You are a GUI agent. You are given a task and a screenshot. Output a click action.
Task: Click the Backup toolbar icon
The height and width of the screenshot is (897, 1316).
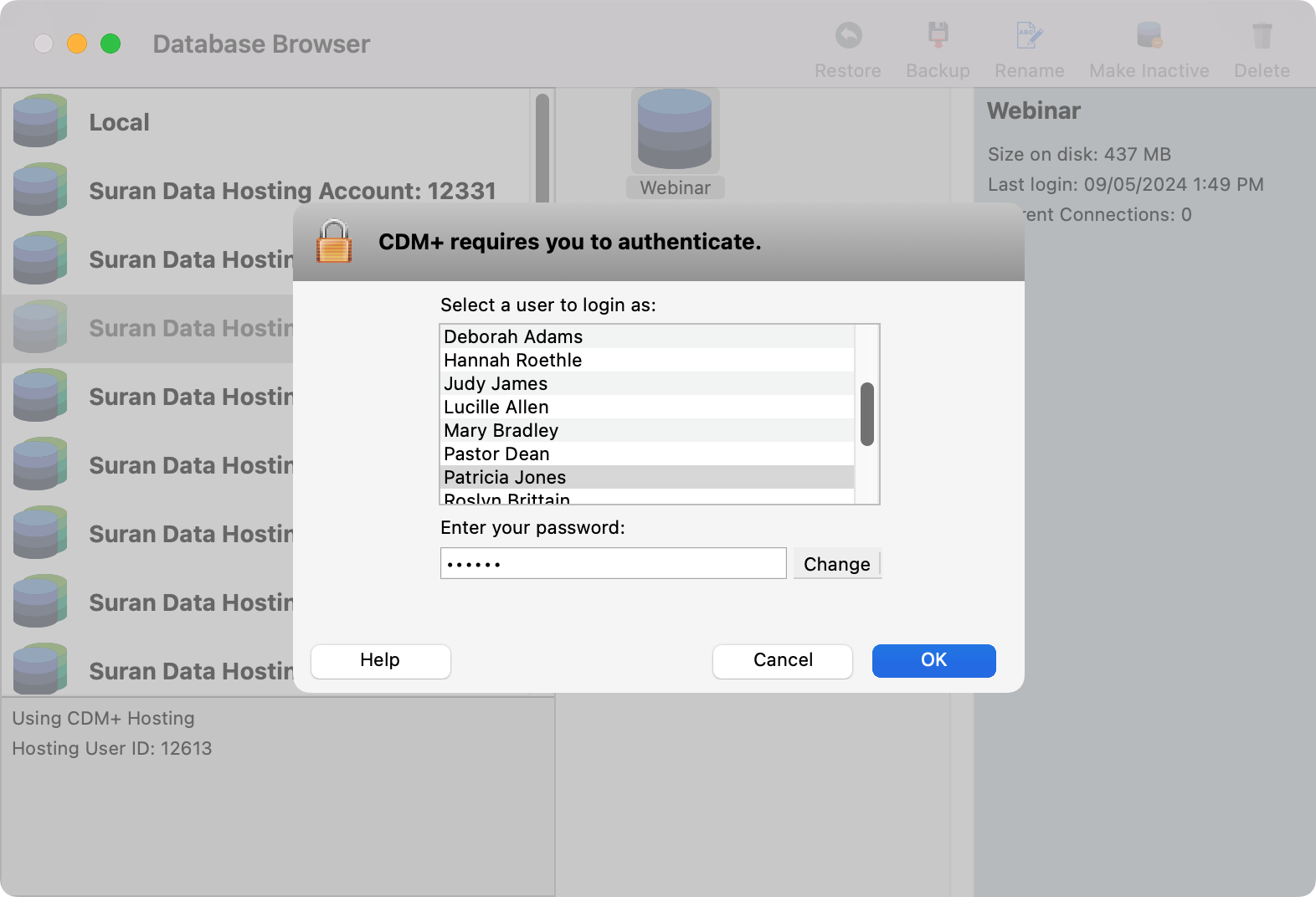(938, 36)
